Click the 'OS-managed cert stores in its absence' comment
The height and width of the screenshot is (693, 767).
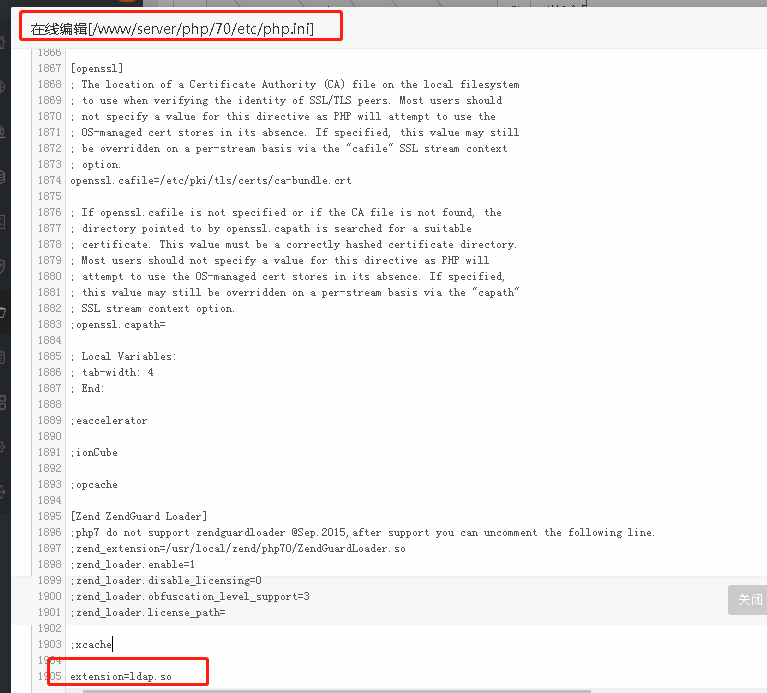295,133
